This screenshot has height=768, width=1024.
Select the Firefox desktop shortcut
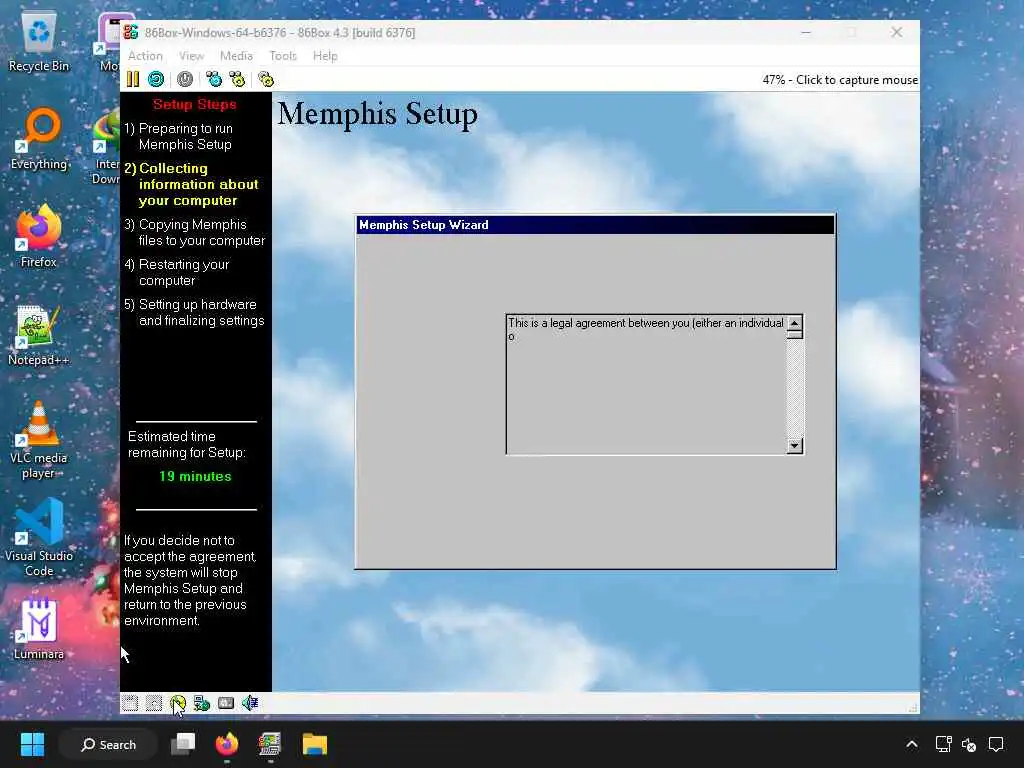pyautogui.click(x=39, y=236)
